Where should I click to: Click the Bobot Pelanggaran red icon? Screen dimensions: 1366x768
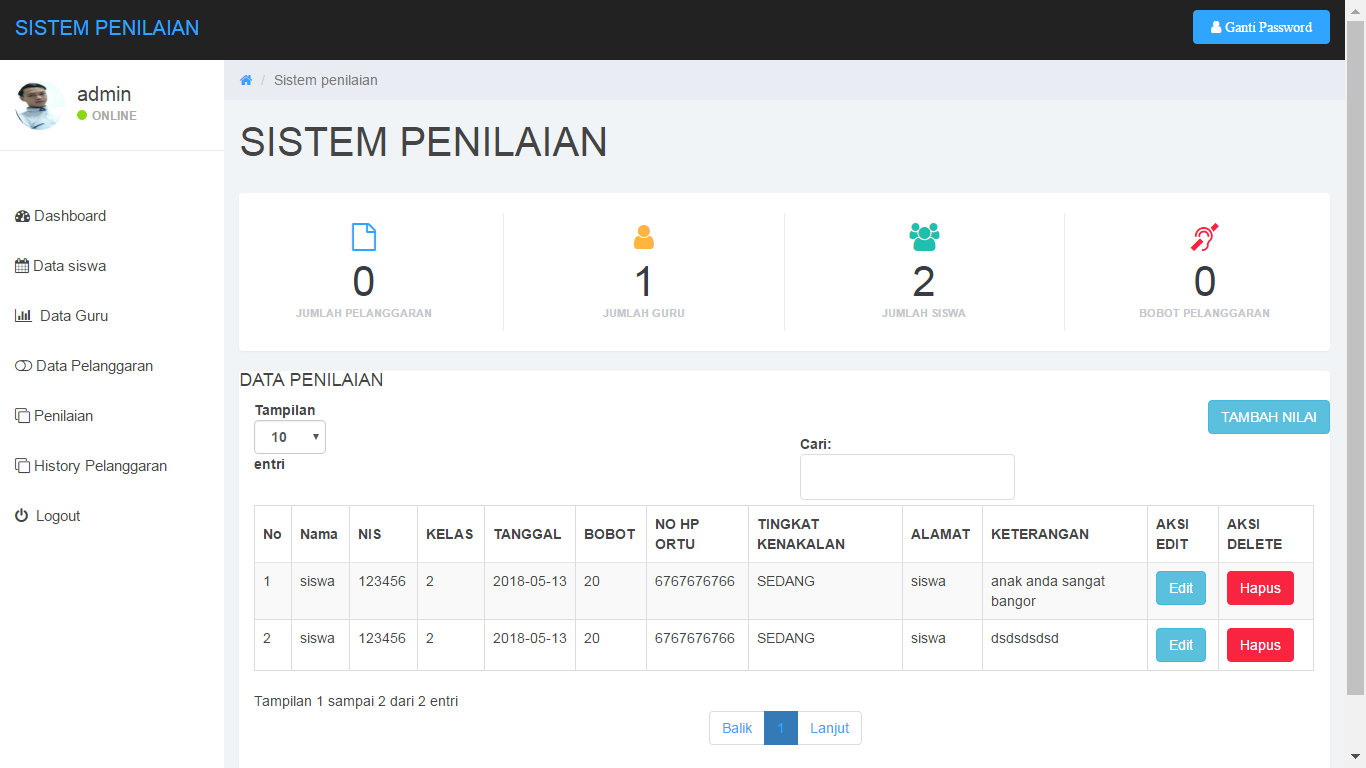(1204, 237)
